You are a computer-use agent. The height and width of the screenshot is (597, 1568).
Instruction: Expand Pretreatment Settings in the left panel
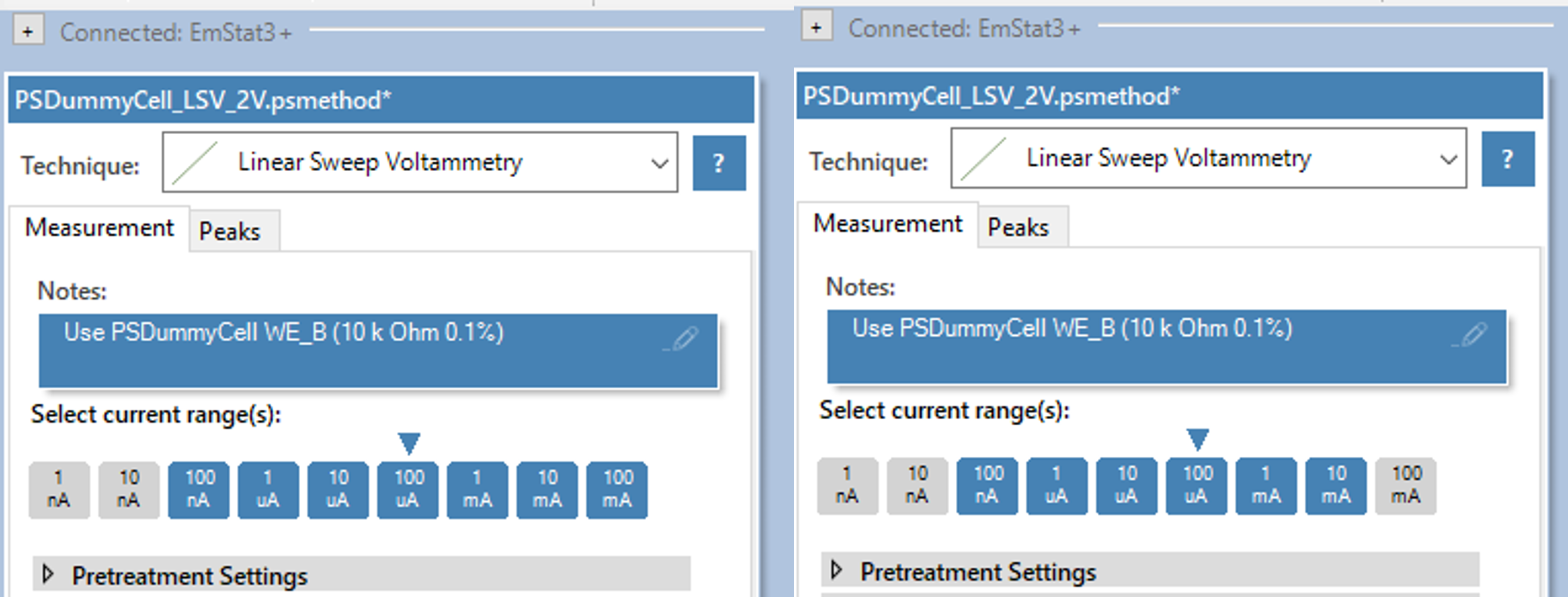click(48, 574)
